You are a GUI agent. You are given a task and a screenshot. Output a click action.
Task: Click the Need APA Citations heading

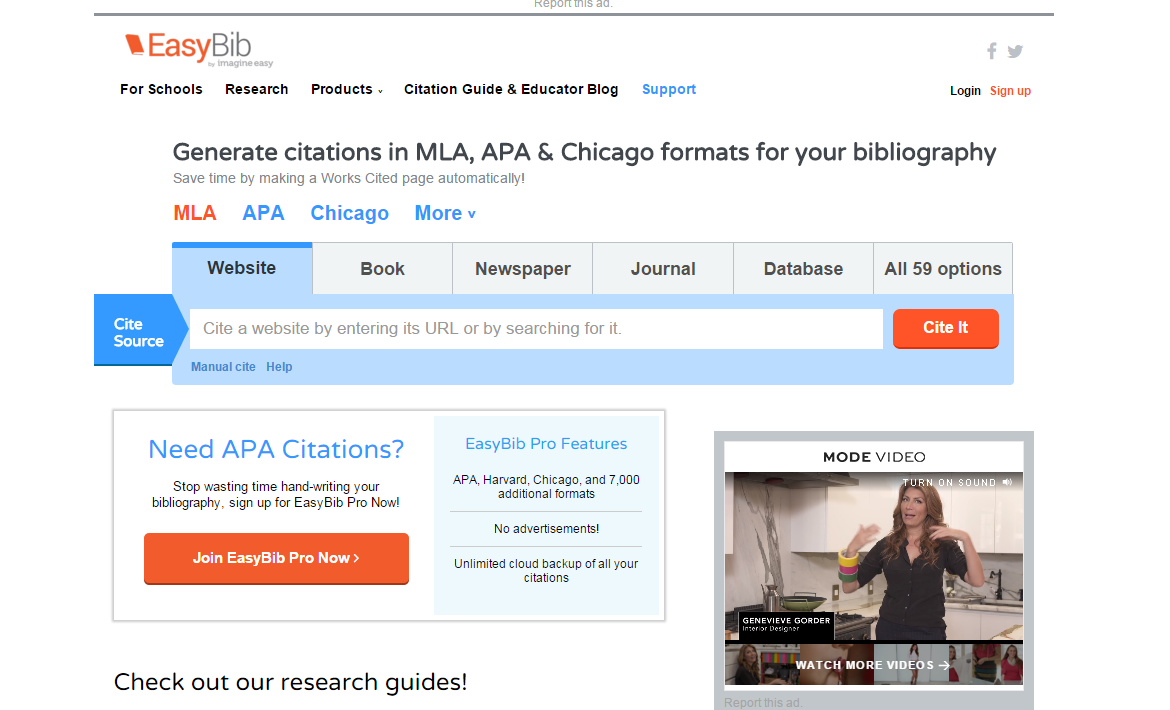[x=276, y=449]
